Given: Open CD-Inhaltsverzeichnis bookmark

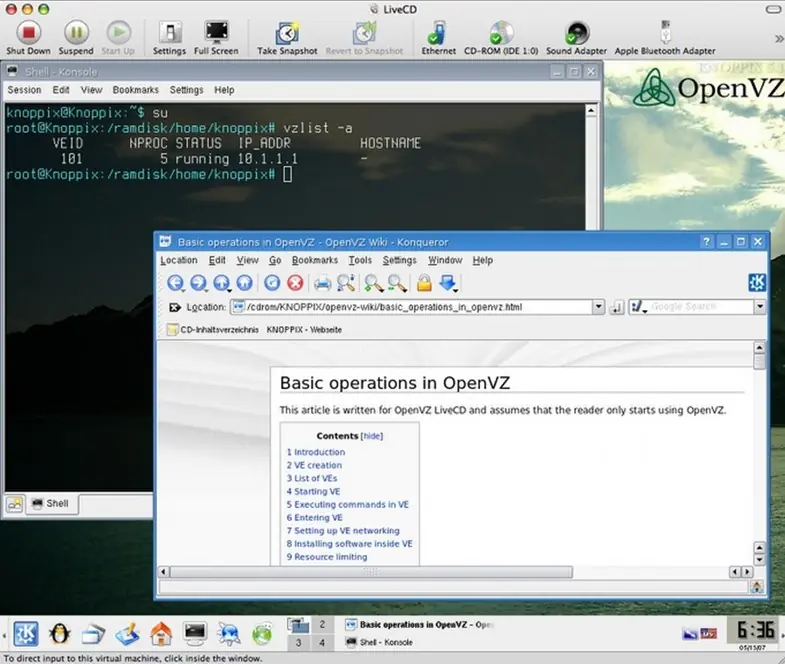Looking at the screenshot, I should (x=213, y=329).
